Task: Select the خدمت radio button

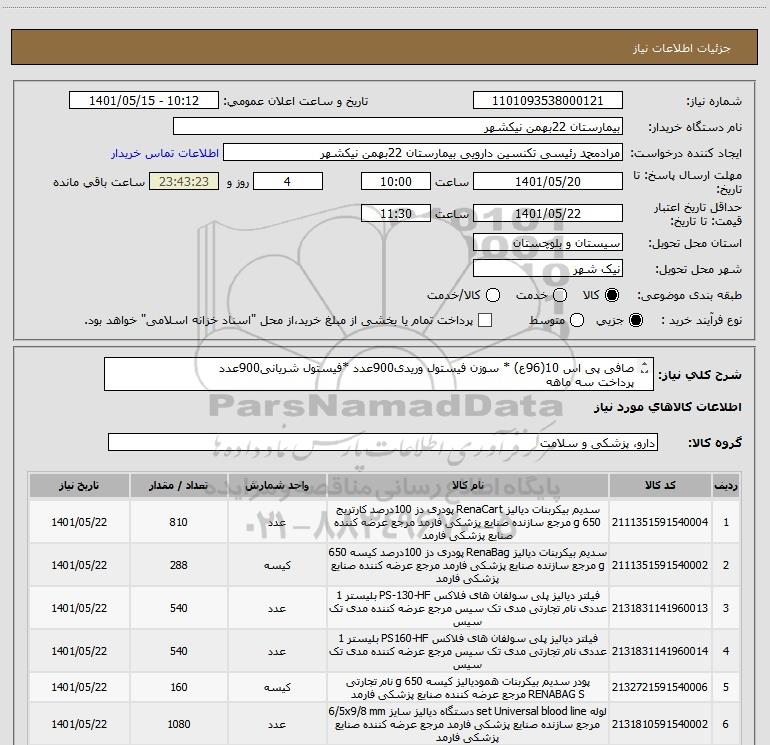Action: [560, 295]
